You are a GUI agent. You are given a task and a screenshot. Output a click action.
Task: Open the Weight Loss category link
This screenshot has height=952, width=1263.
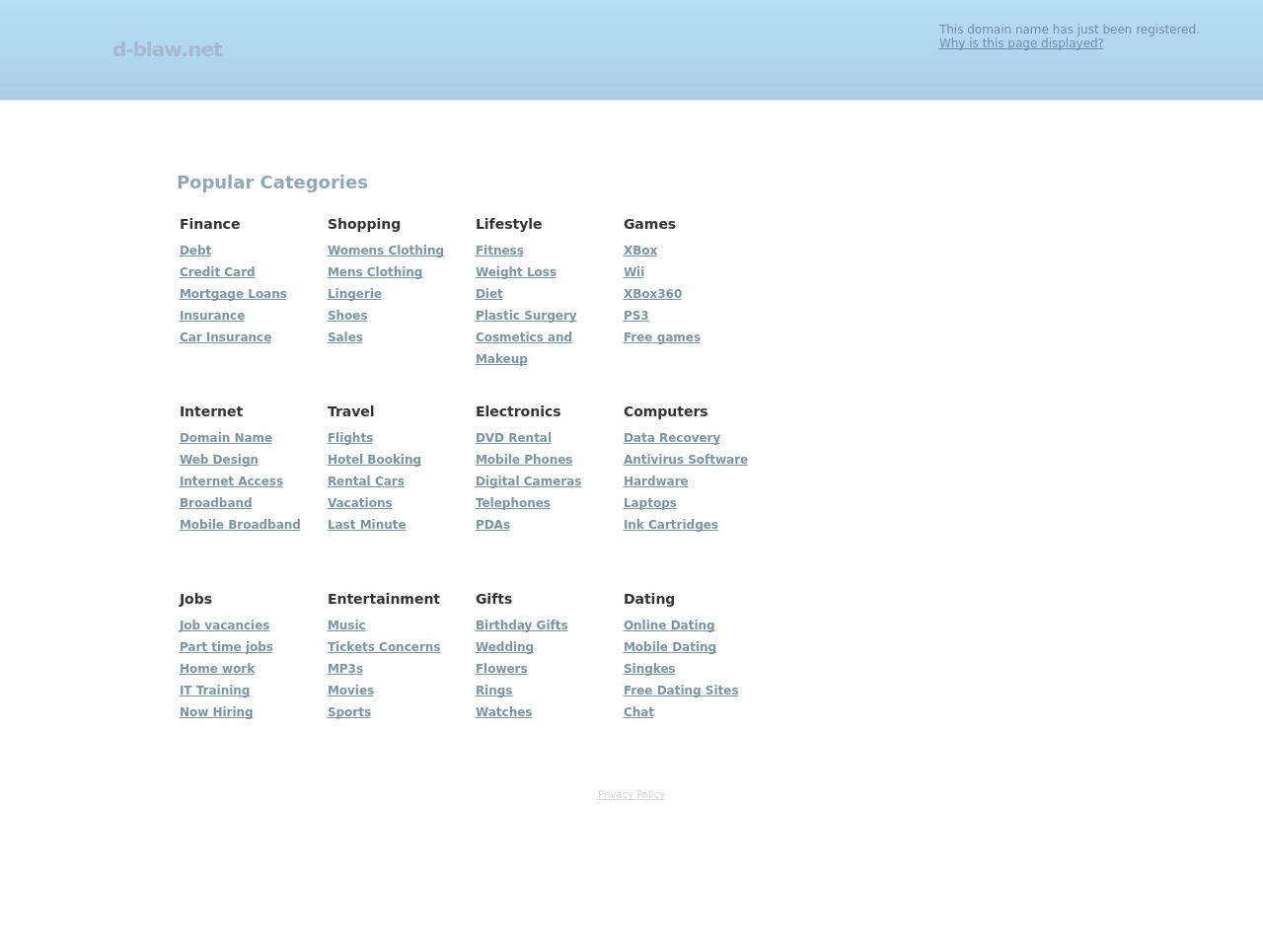pyautogui.click(x=515, y=272)
